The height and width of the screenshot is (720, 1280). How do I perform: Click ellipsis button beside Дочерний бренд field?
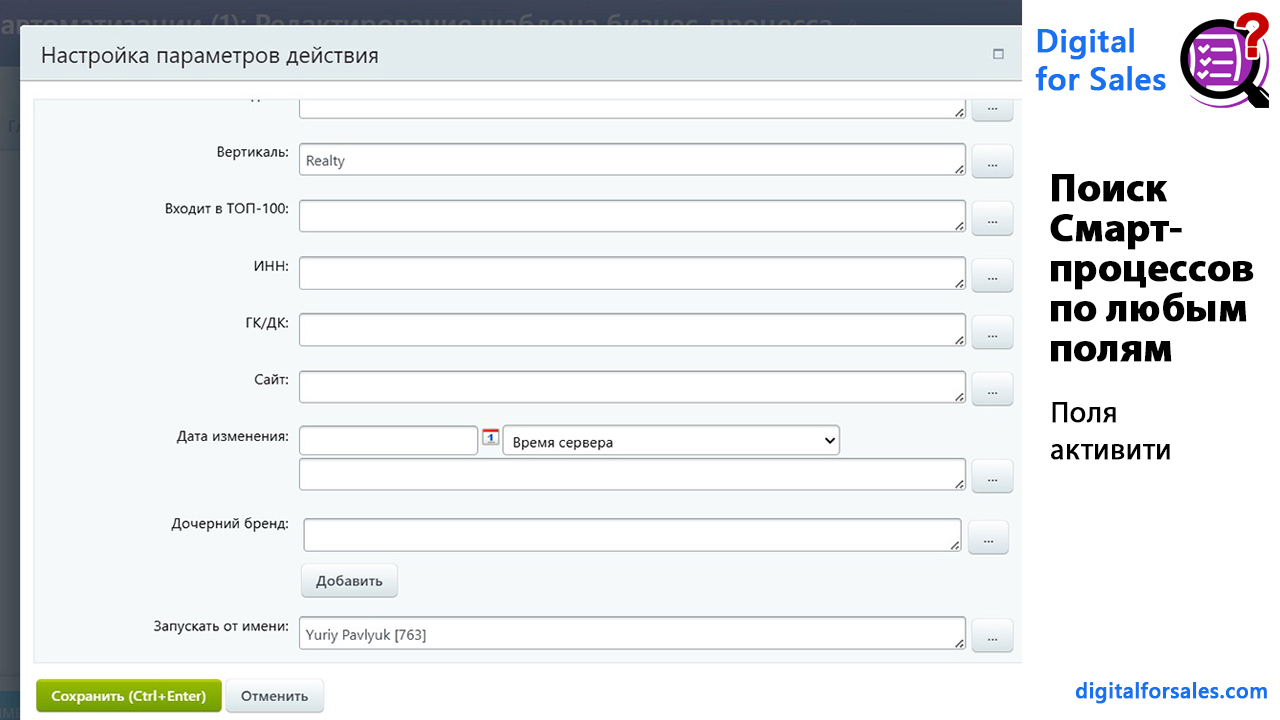pos(988,537)
